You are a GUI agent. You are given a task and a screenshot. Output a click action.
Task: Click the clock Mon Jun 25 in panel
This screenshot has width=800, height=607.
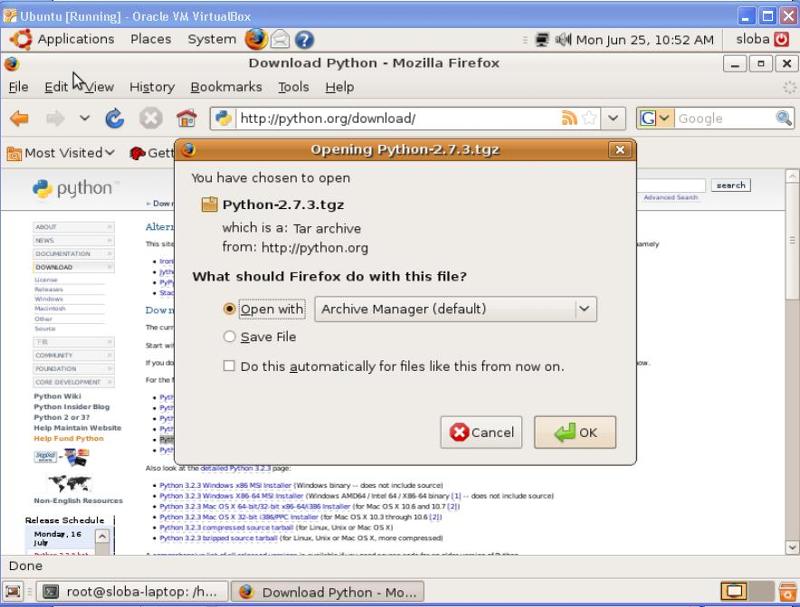pyautogui.click(x=645, y=39)
